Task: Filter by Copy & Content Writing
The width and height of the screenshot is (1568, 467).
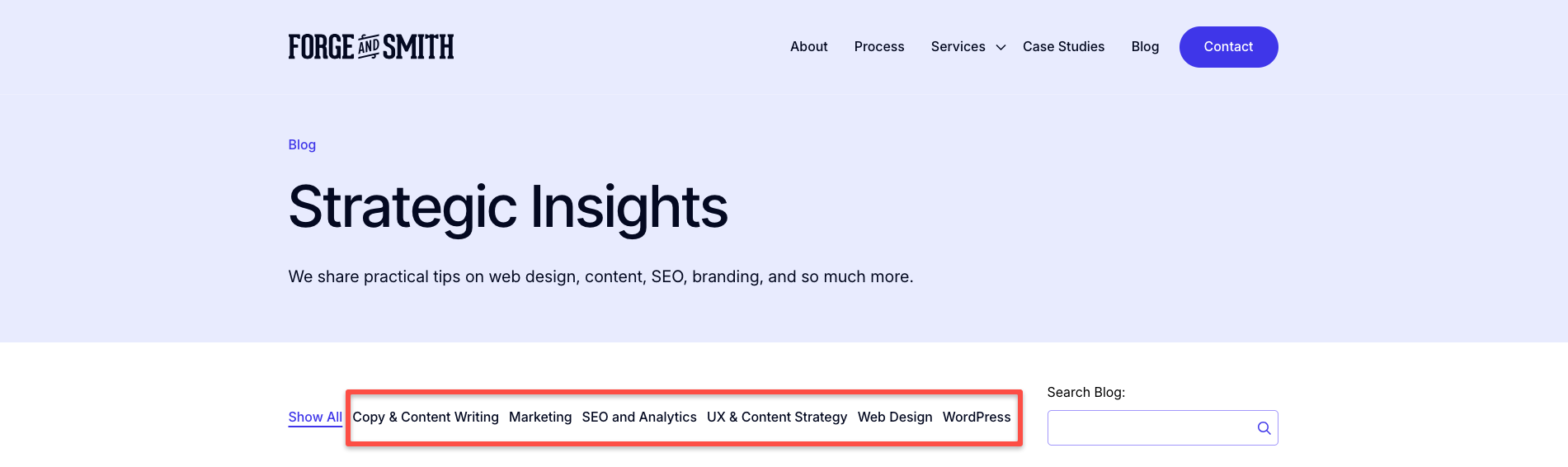Action: [x=426, y=417]
